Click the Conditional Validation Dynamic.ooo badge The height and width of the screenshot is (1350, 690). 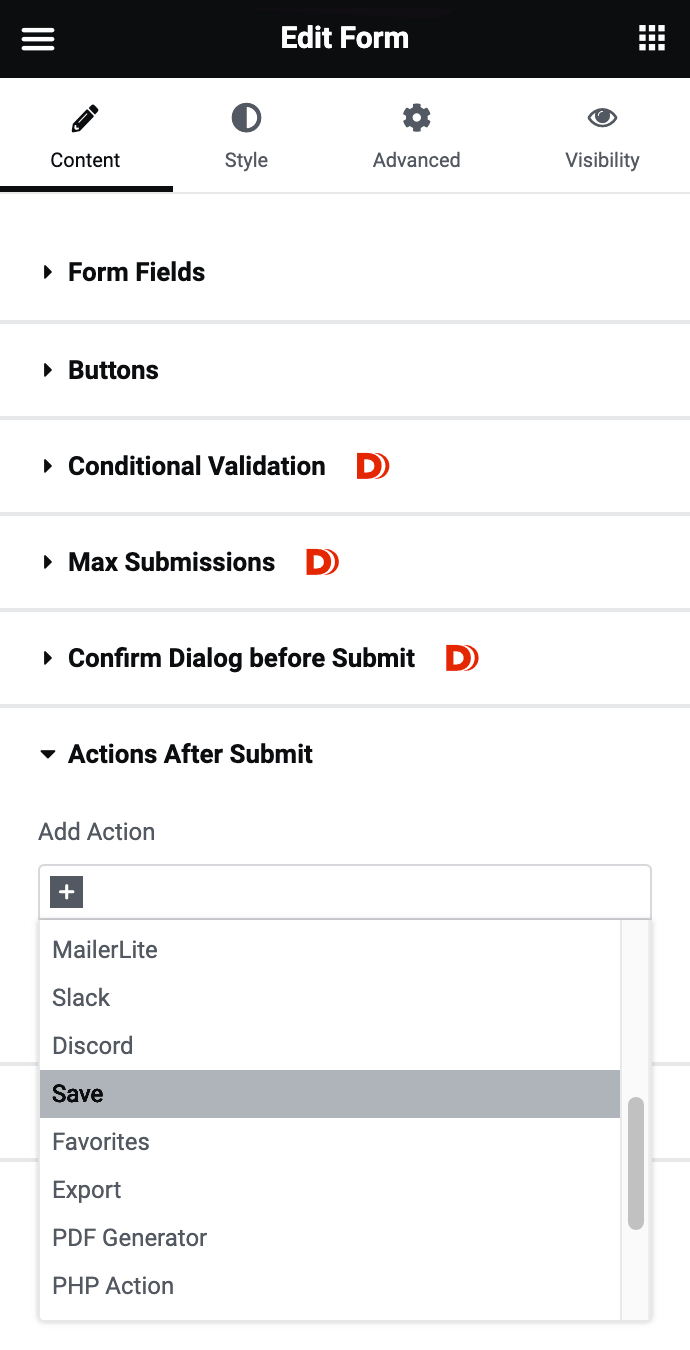pyautogui.click(x=372, y=466)
